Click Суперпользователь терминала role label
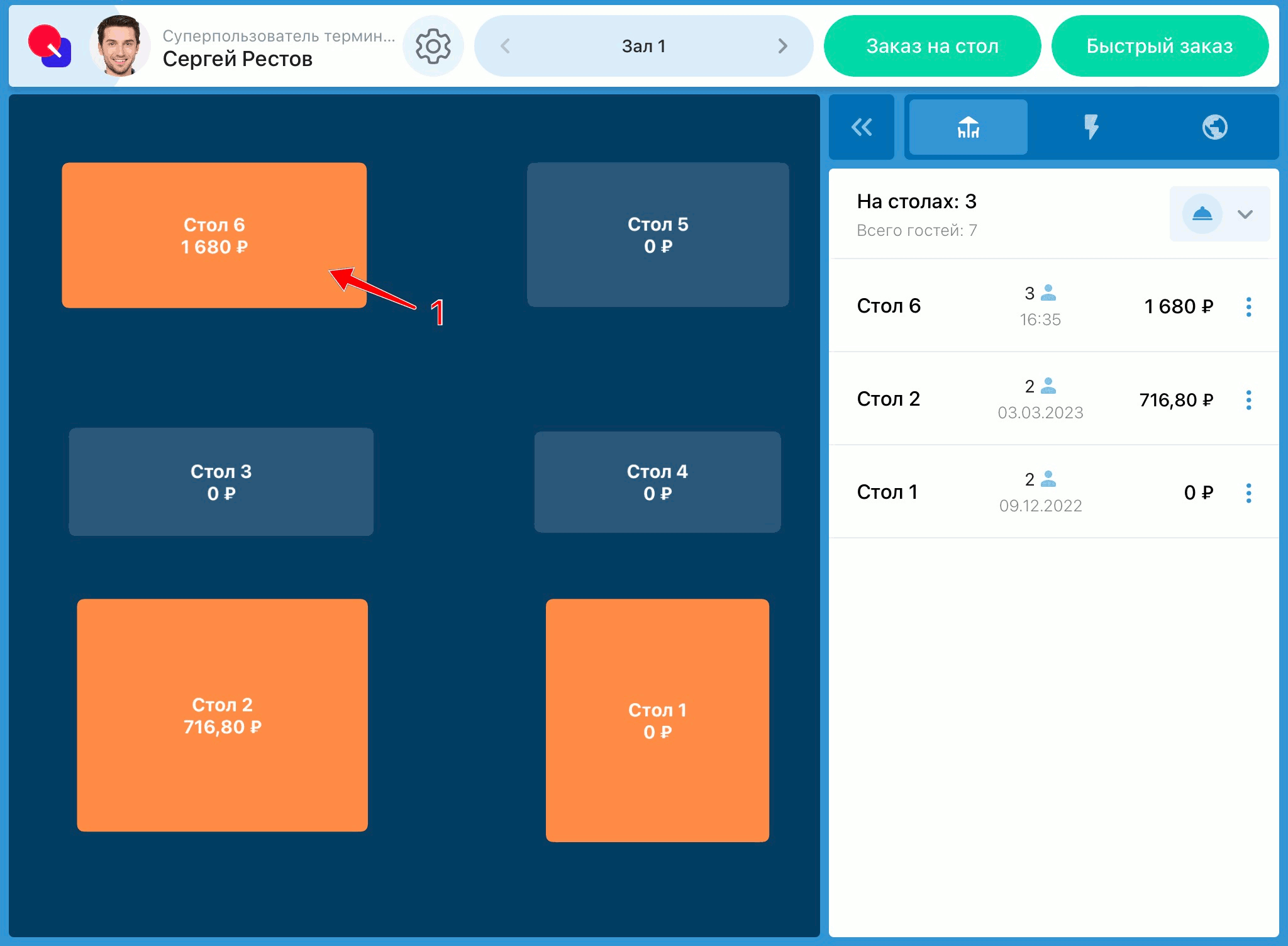 [279, 36]
